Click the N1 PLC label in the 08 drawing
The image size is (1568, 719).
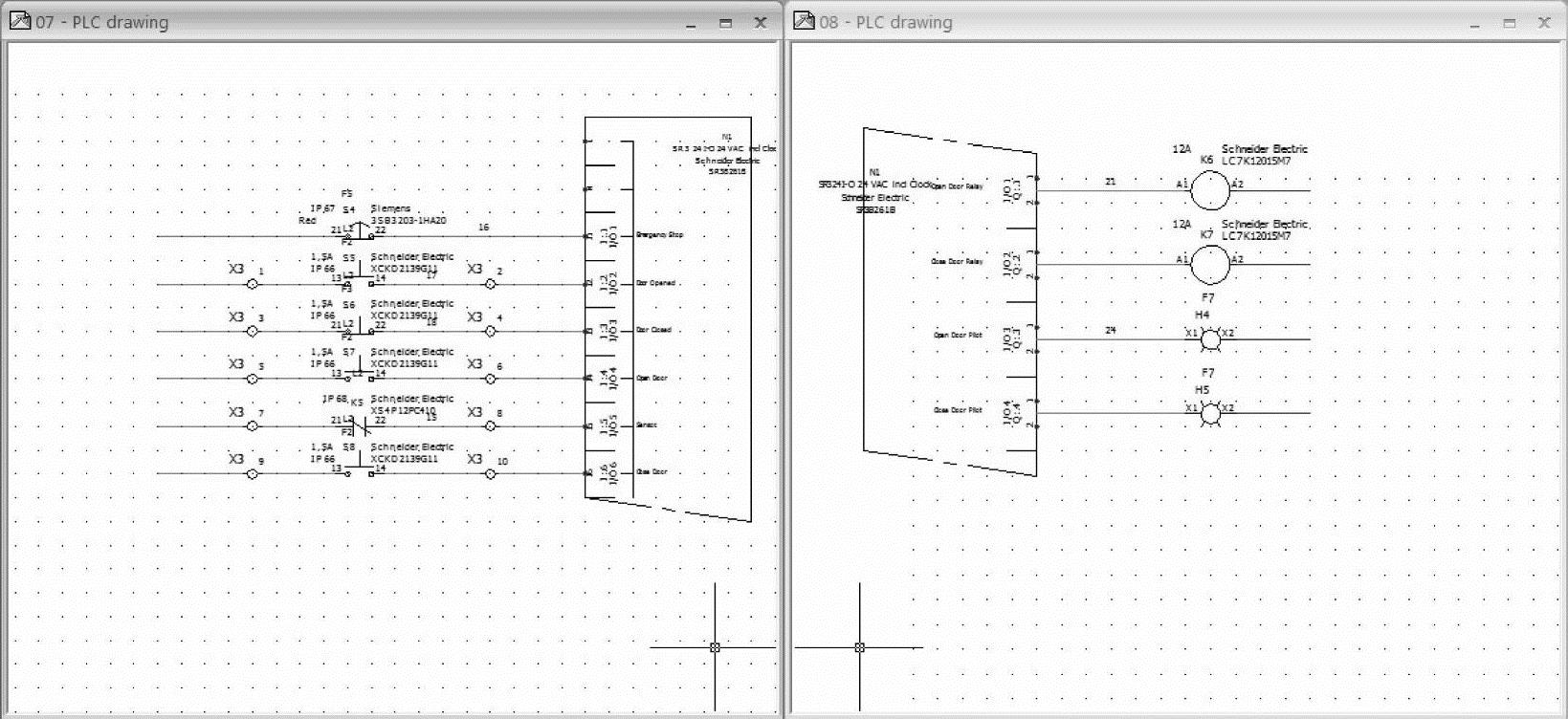874,172
